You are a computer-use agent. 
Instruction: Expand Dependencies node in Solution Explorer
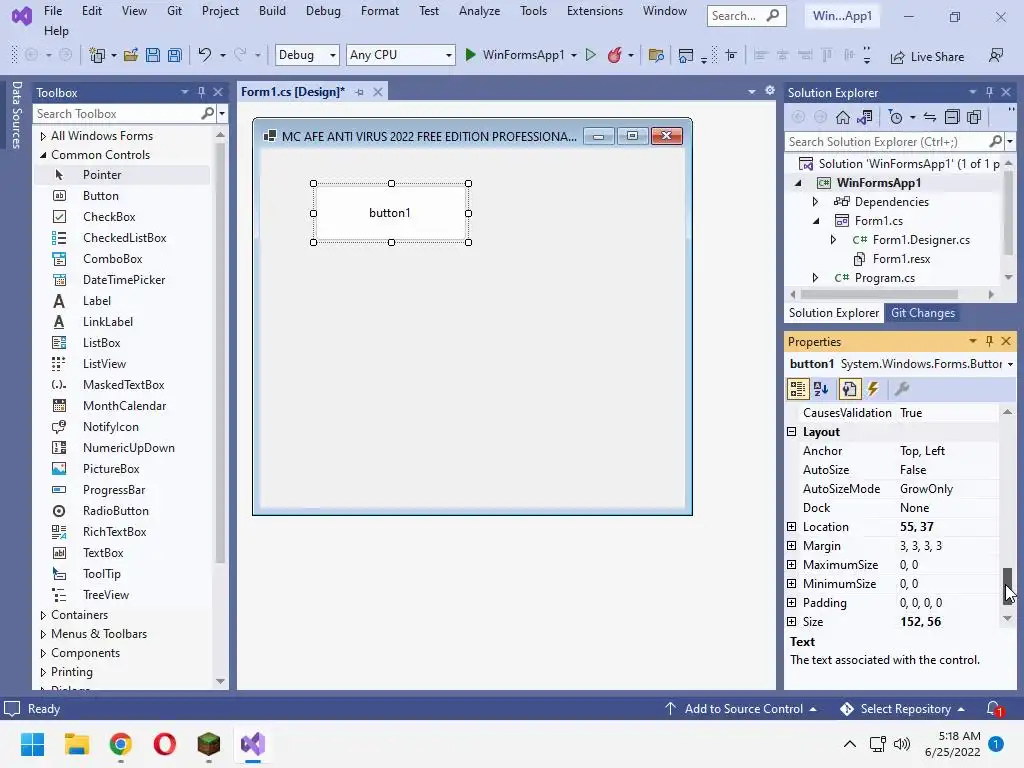click(x=815, y=202)
